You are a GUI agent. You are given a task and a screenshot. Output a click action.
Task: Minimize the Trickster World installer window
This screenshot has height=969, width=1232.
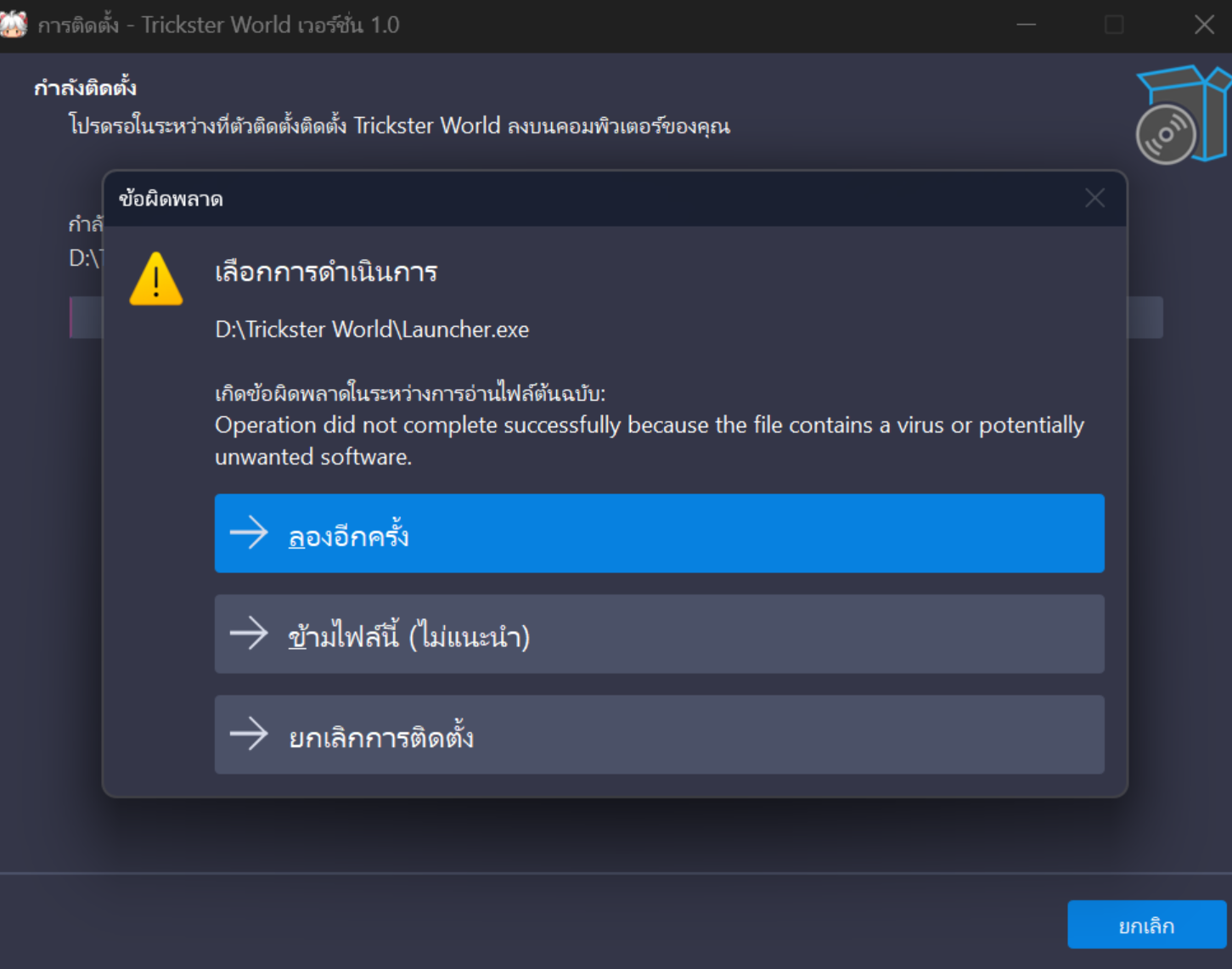(x=1027, y=25)
